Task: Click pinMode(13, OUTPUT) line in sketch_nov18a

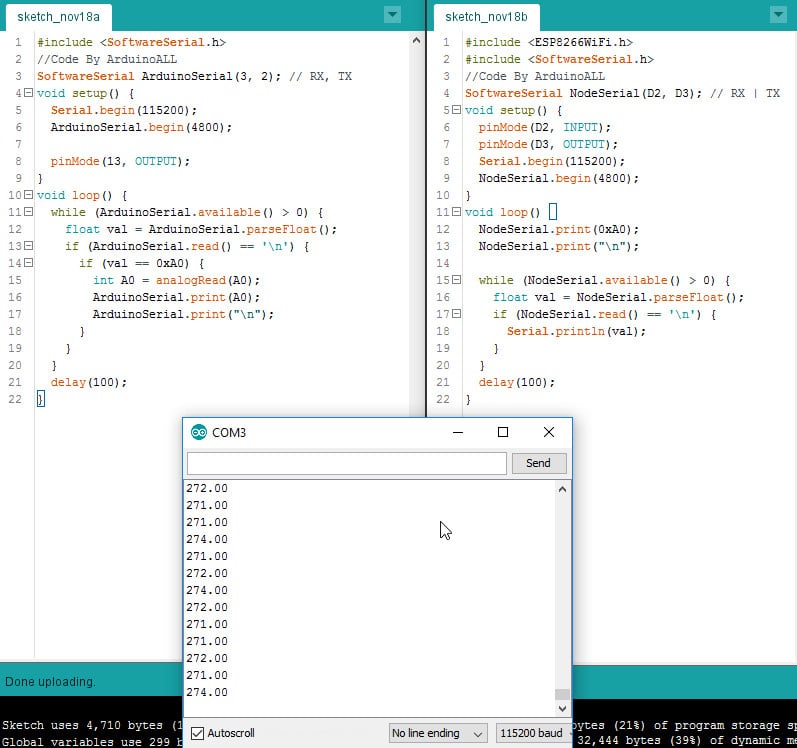Action: click(x=120, y=161)
